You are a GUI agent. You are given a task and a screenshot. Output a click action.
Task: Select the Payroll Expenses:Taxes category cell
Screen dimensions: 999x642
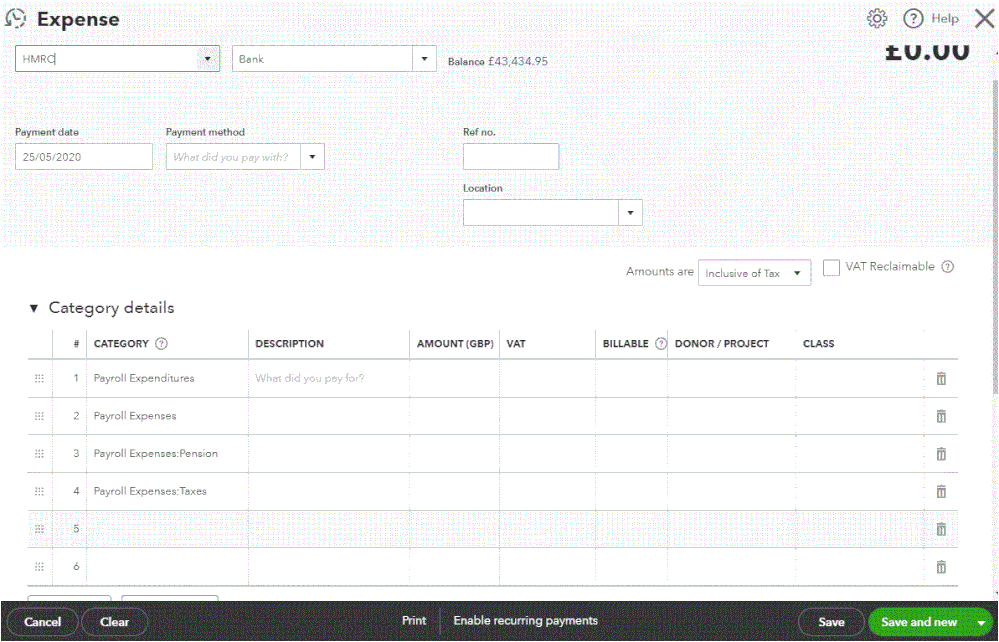coord(167,491)
